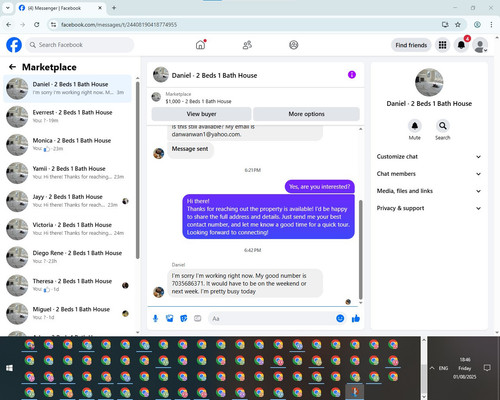Click More options button

(306, 114)
